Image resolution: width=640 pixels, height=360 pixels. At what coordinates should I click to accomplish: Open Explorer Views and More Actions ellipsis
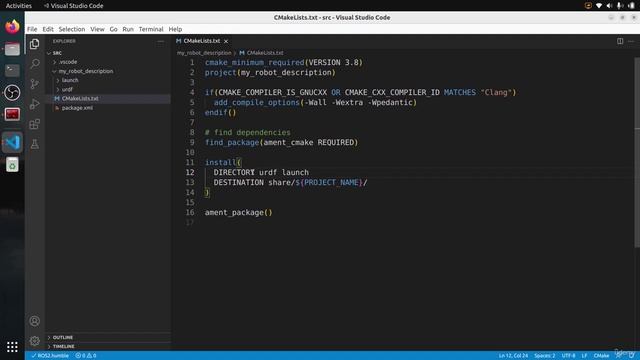click(x=160, y=41)
